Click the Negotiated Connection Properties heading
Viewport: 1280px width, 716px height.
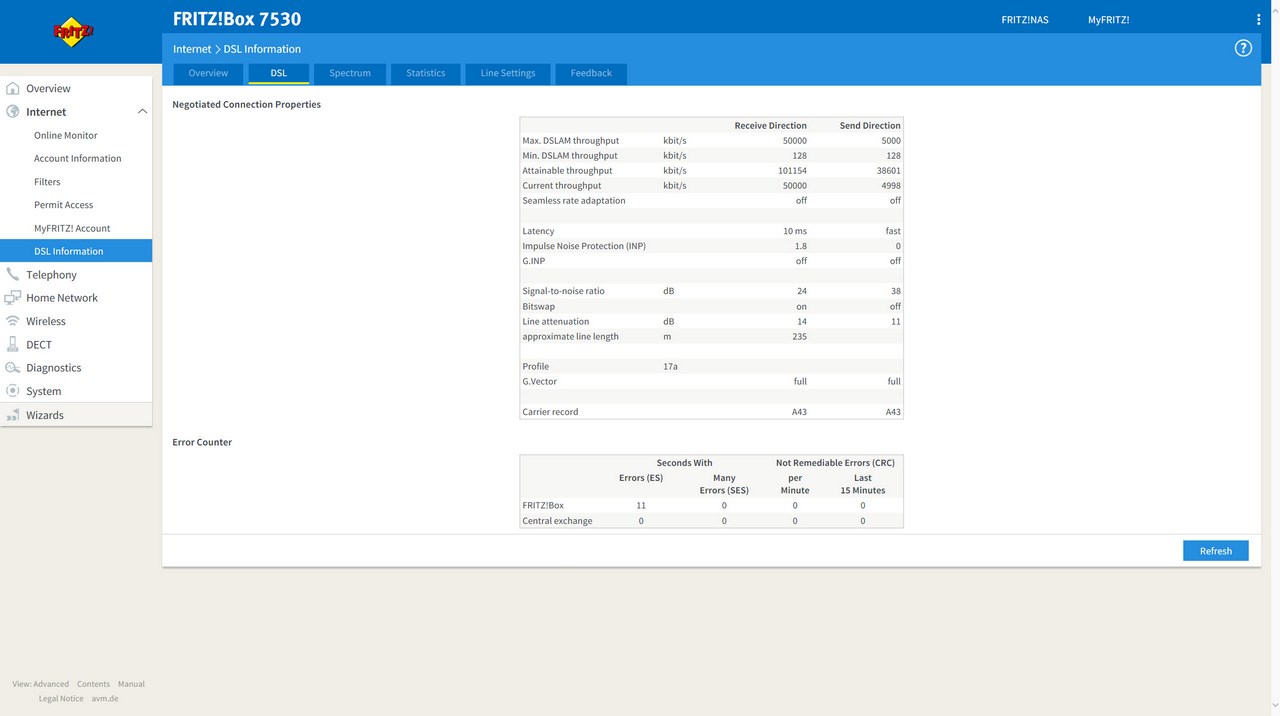247,104
